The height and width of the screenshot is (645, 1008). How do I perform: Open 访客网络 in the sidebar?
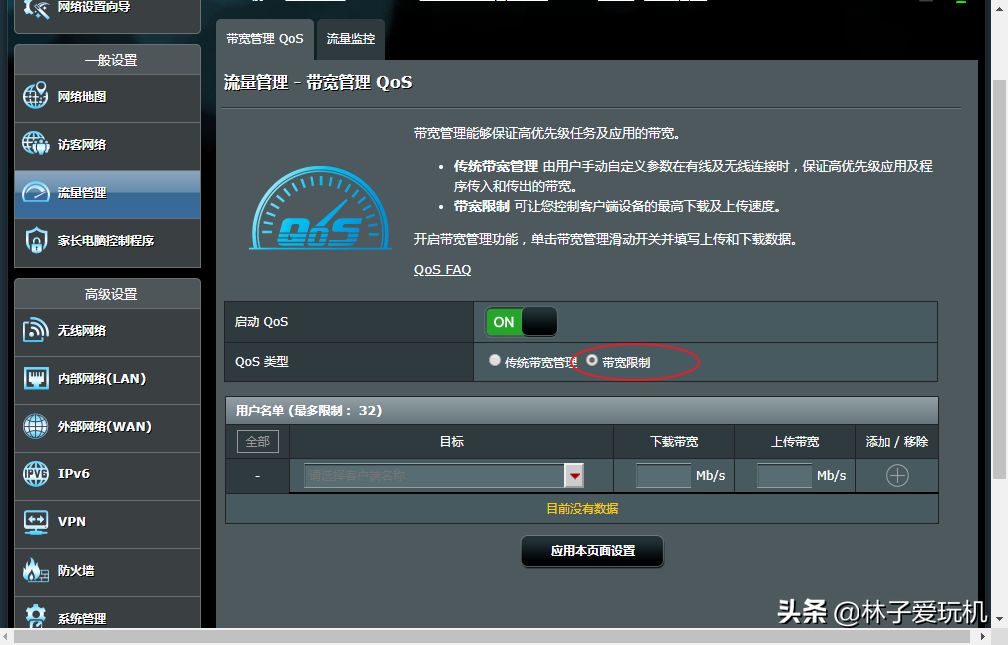point(107,145)
